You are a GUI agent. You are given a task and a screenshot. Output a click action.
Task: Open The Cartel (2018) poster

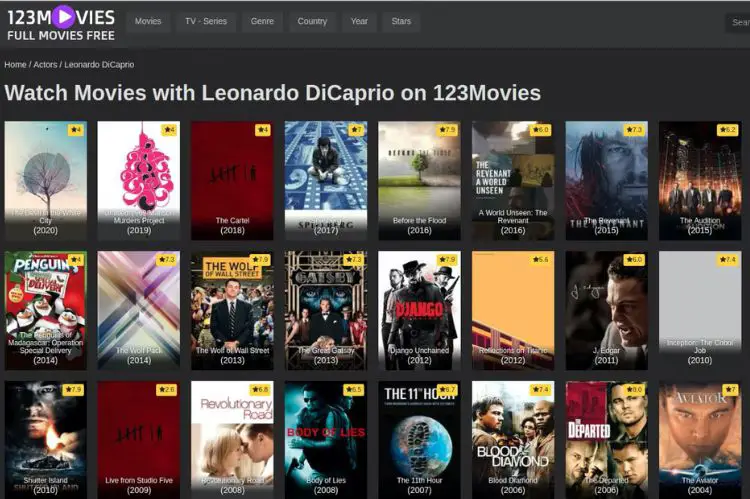click(x=232, y=180)
